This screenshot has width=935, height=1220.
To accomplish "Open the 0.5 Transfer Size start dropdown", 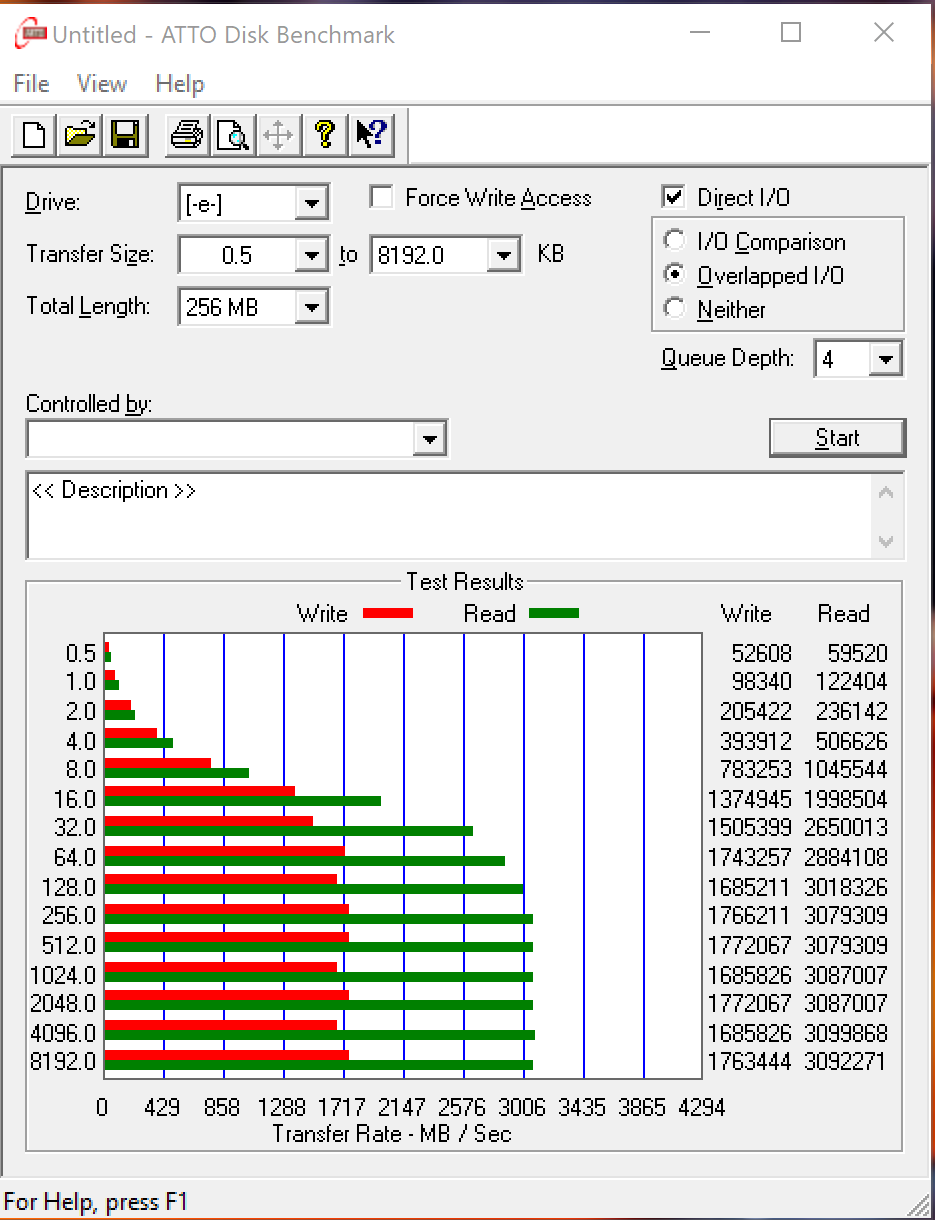I will pyautogui.click(x=313, y=255).
